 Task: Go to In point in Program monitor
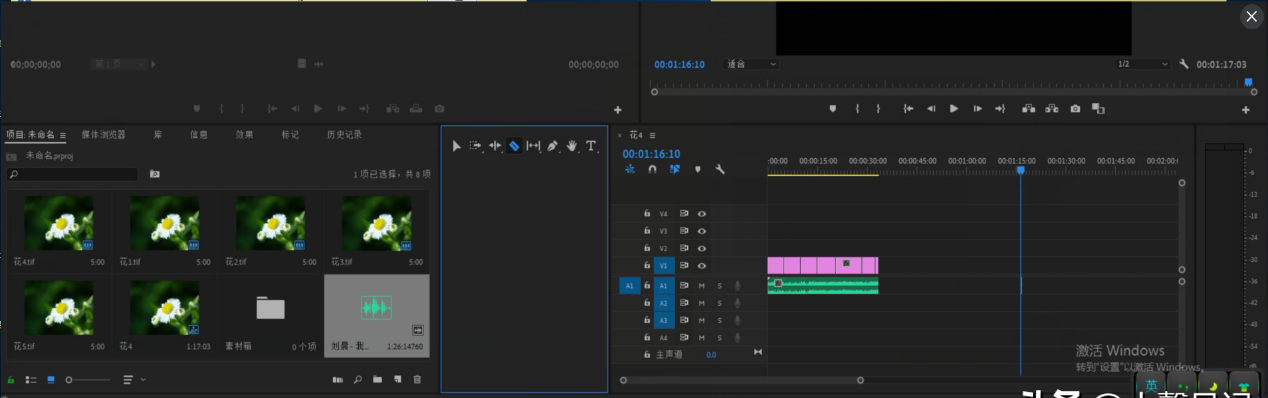coord(908,108)
